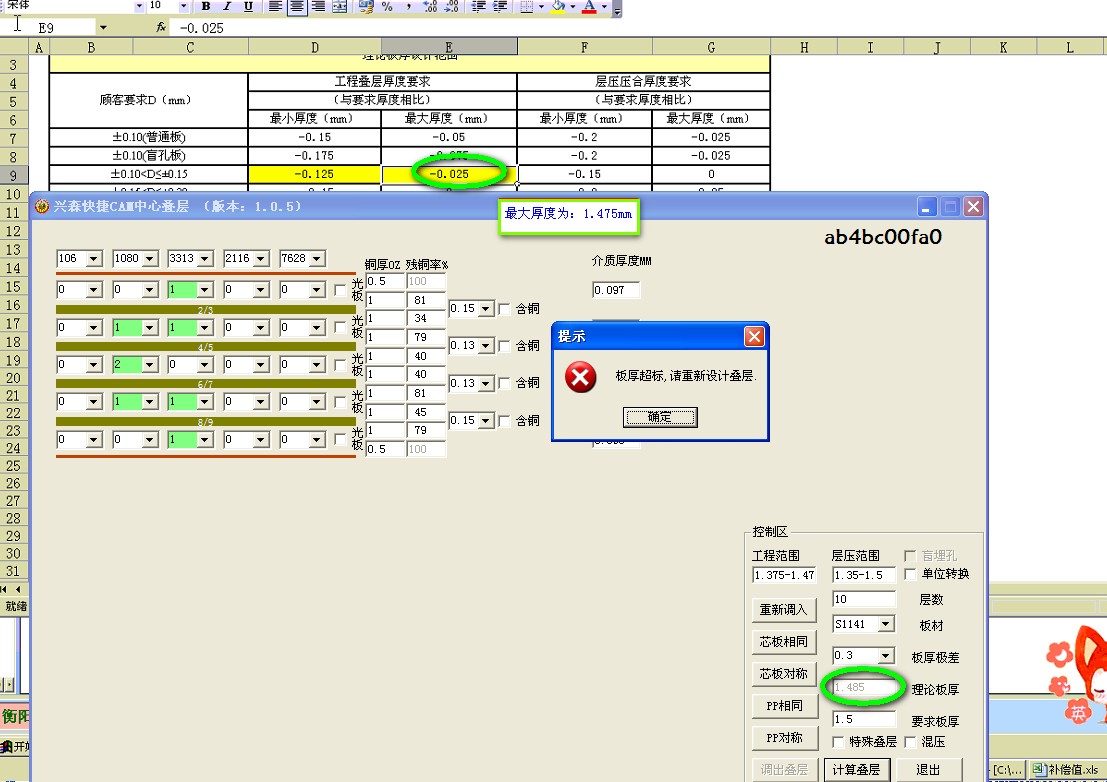Apply font color with the A icon
Viewport: 1107px width, 782px height.
590,6
